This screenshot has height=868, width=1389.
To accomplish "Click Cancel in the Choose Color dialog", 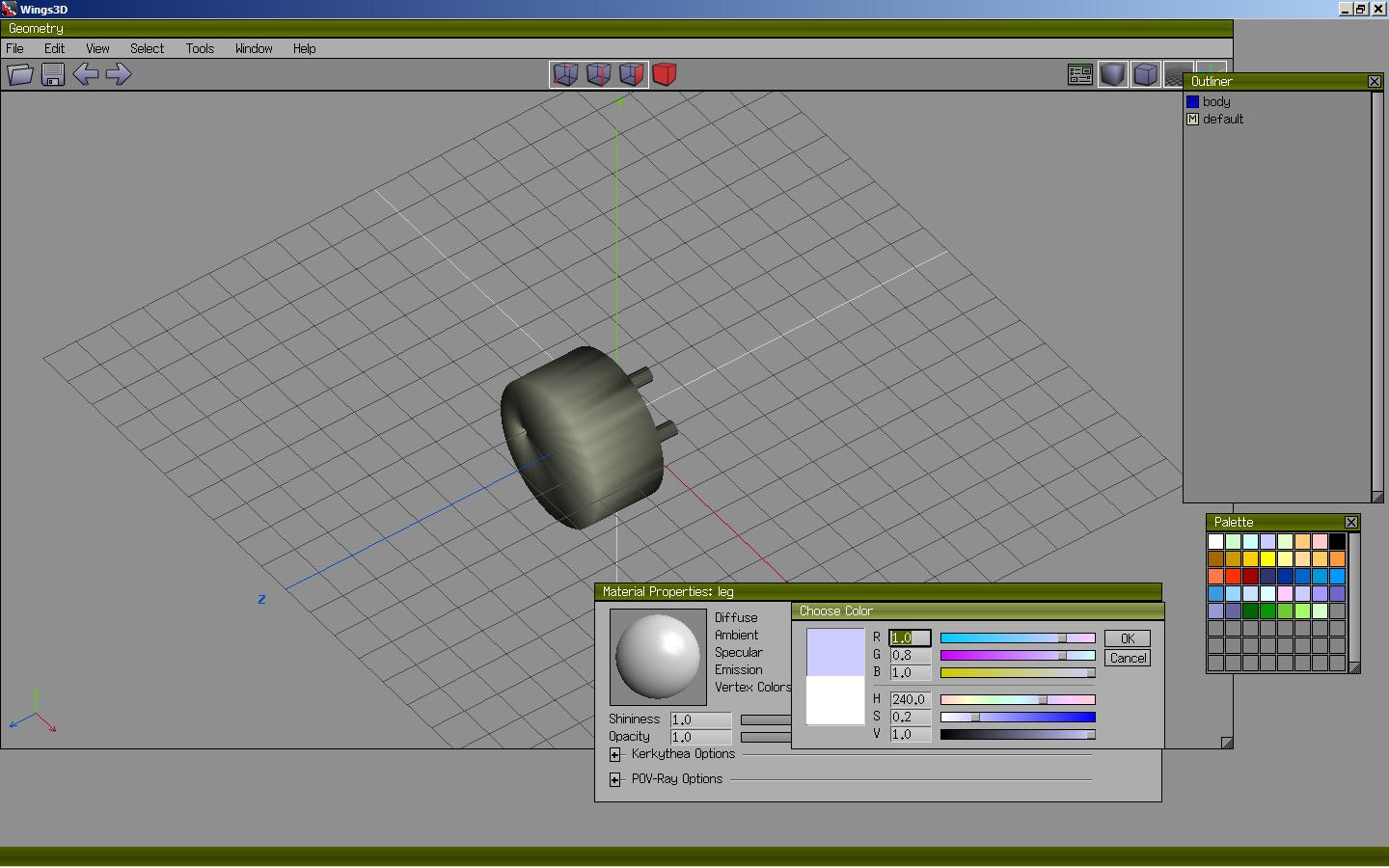I will click(x=1127, y=658).
